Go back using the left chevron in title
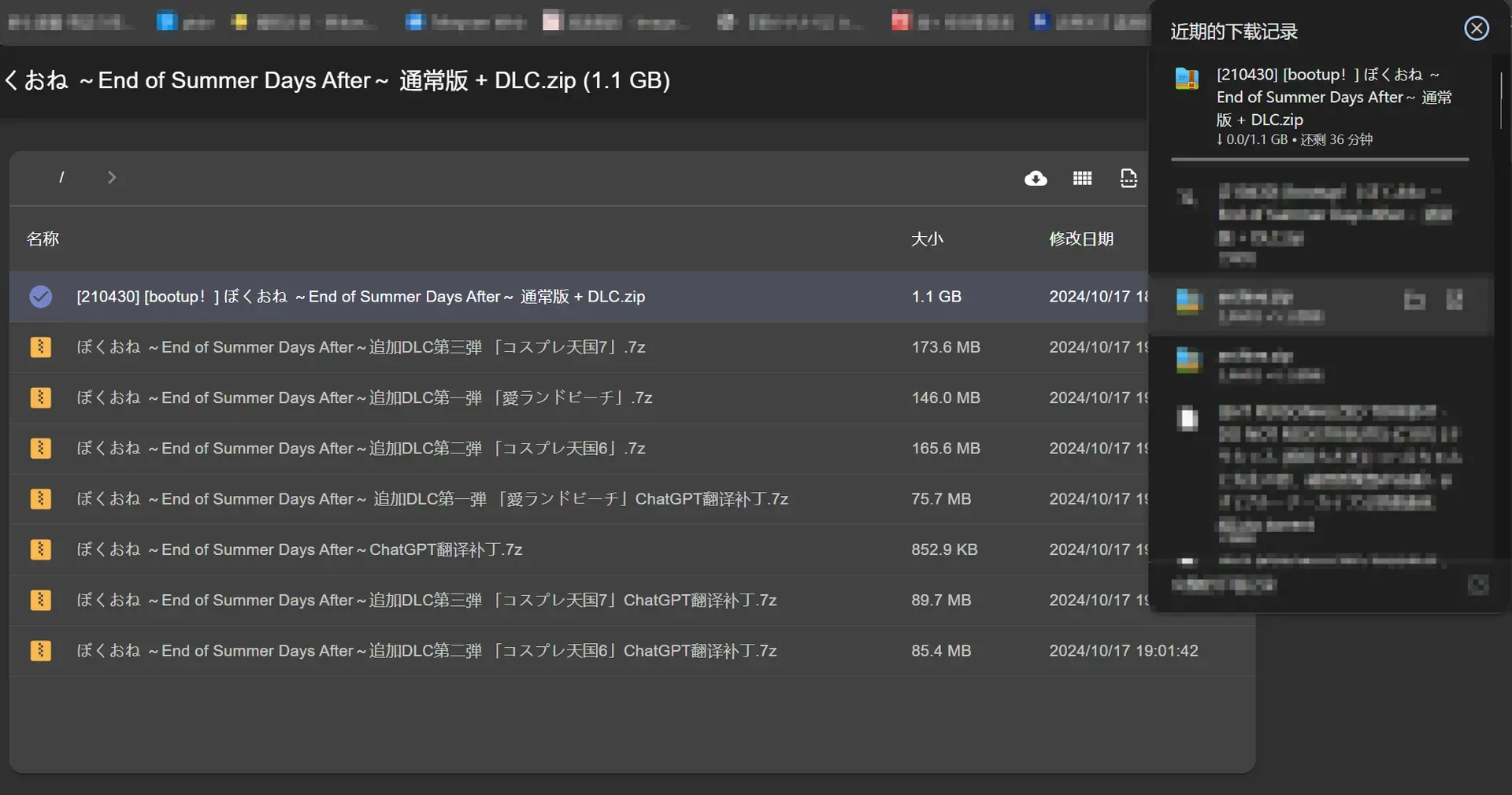 [x=11, y=80]
